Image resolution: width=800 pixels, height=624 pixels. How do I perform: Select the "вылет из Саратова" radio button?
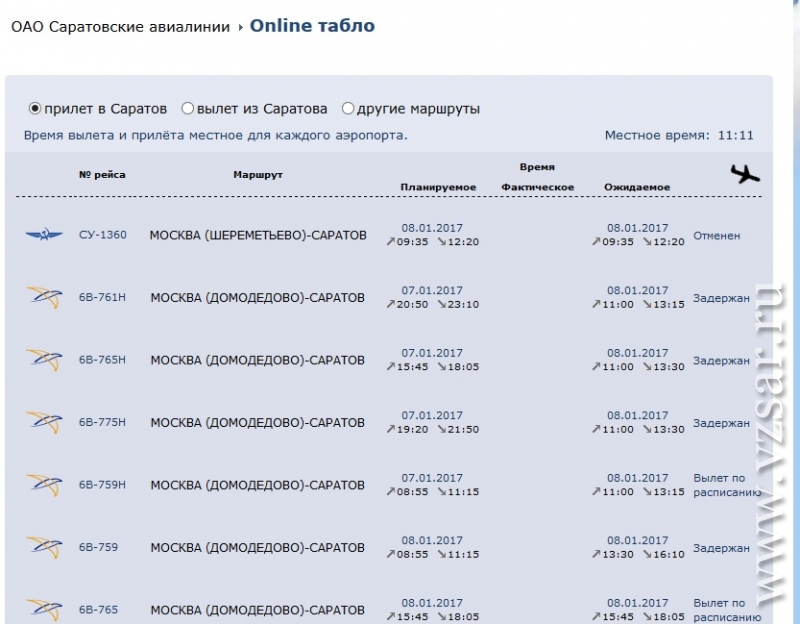click(x=188, y=109)
